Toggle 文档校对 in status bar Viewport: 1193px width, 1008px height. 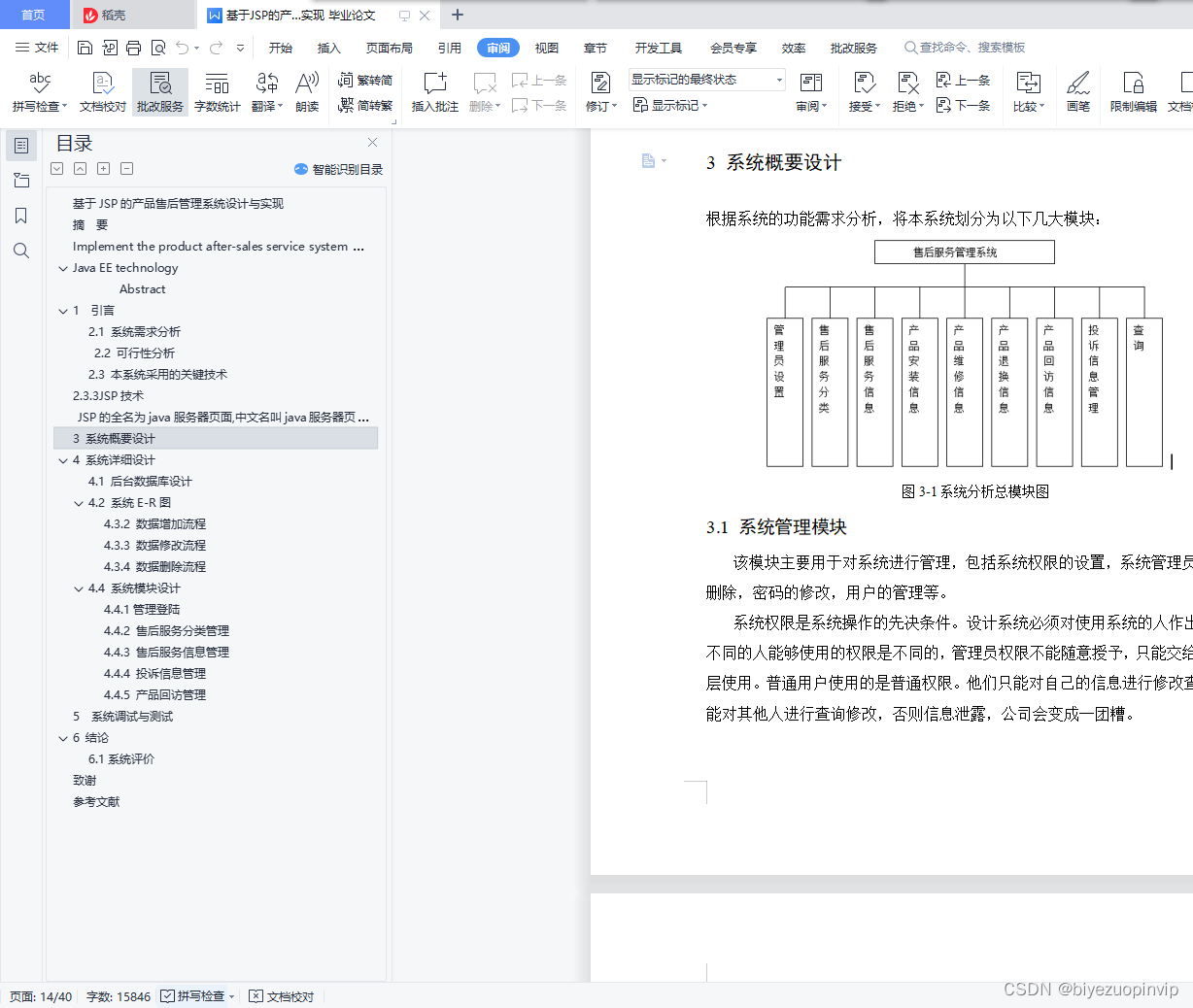coord(282,996)
